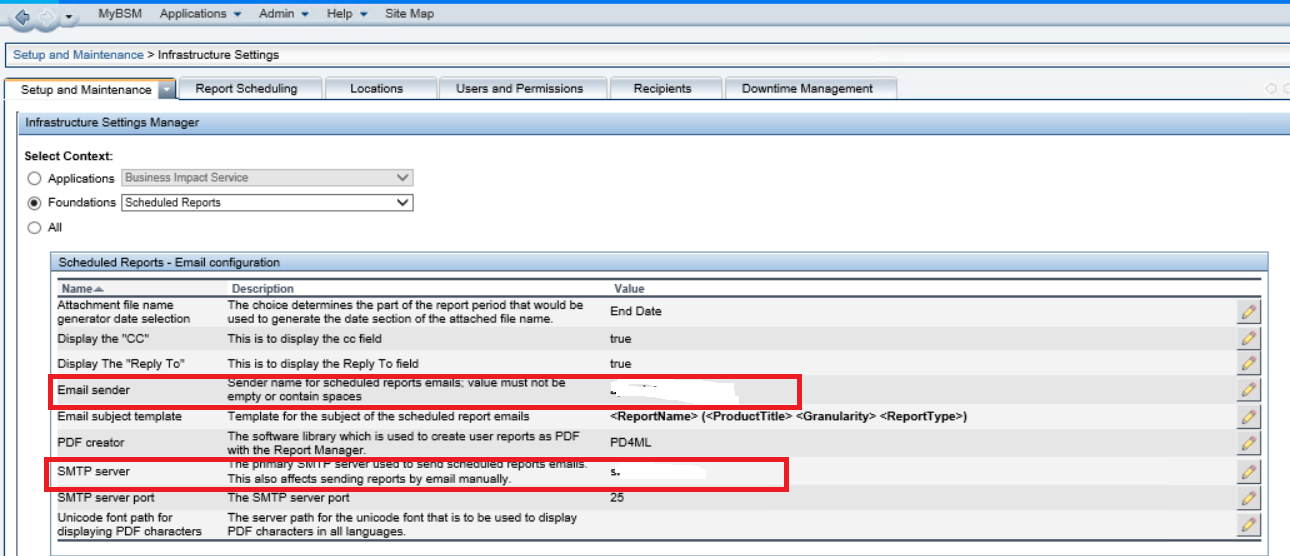This screenshot has width=1290, height=556.
Task: Click the "Email subject template" row name
Action: point(120,416)
